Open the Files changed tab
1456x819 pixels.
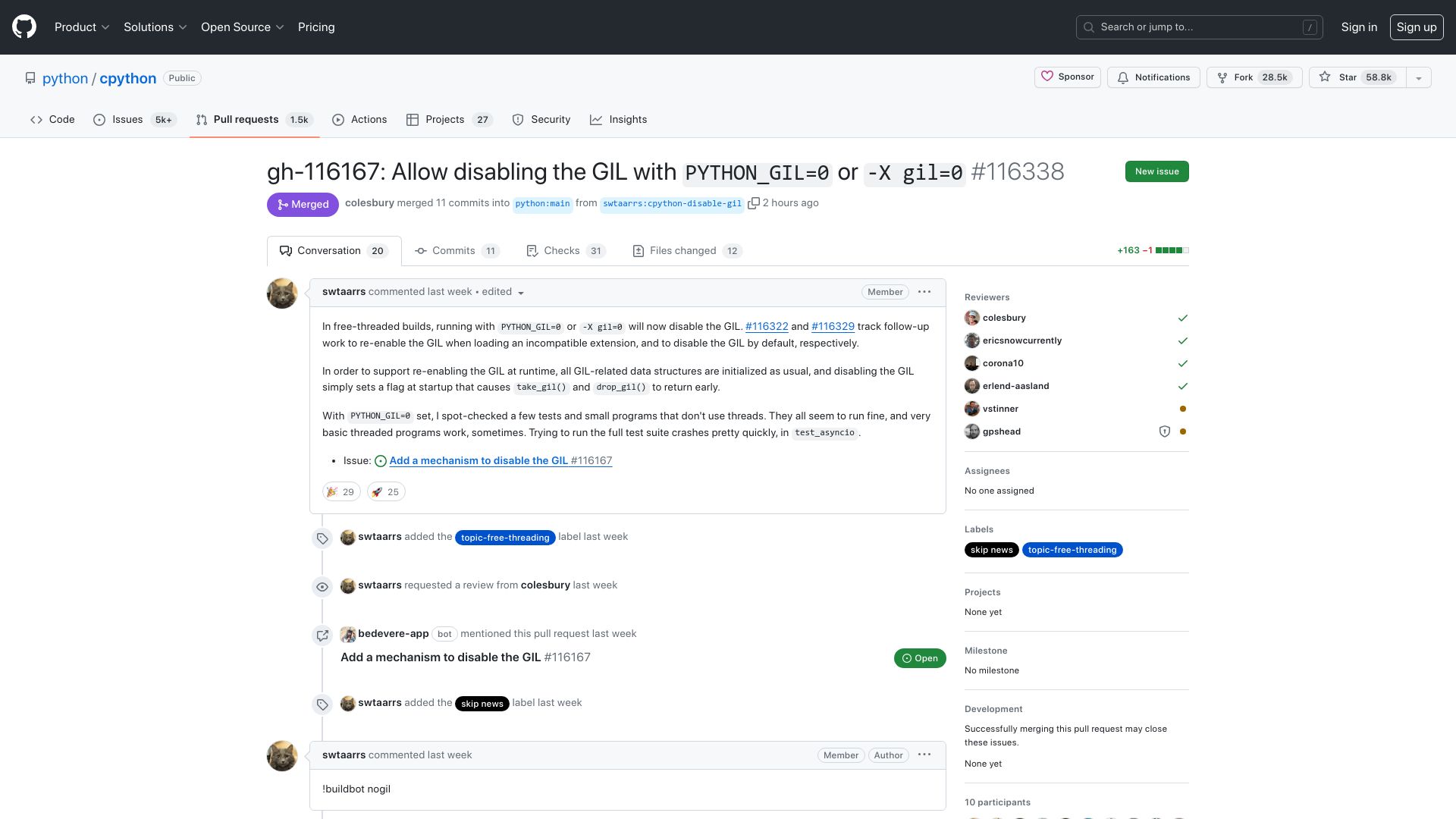pyautogui.click(x=687, y=251)
